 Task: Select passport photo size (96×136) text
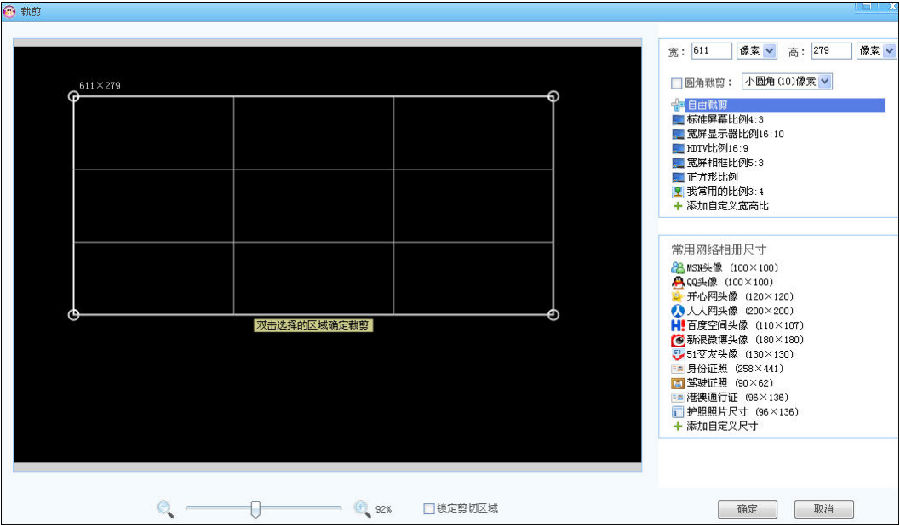[x=743, y=412]
